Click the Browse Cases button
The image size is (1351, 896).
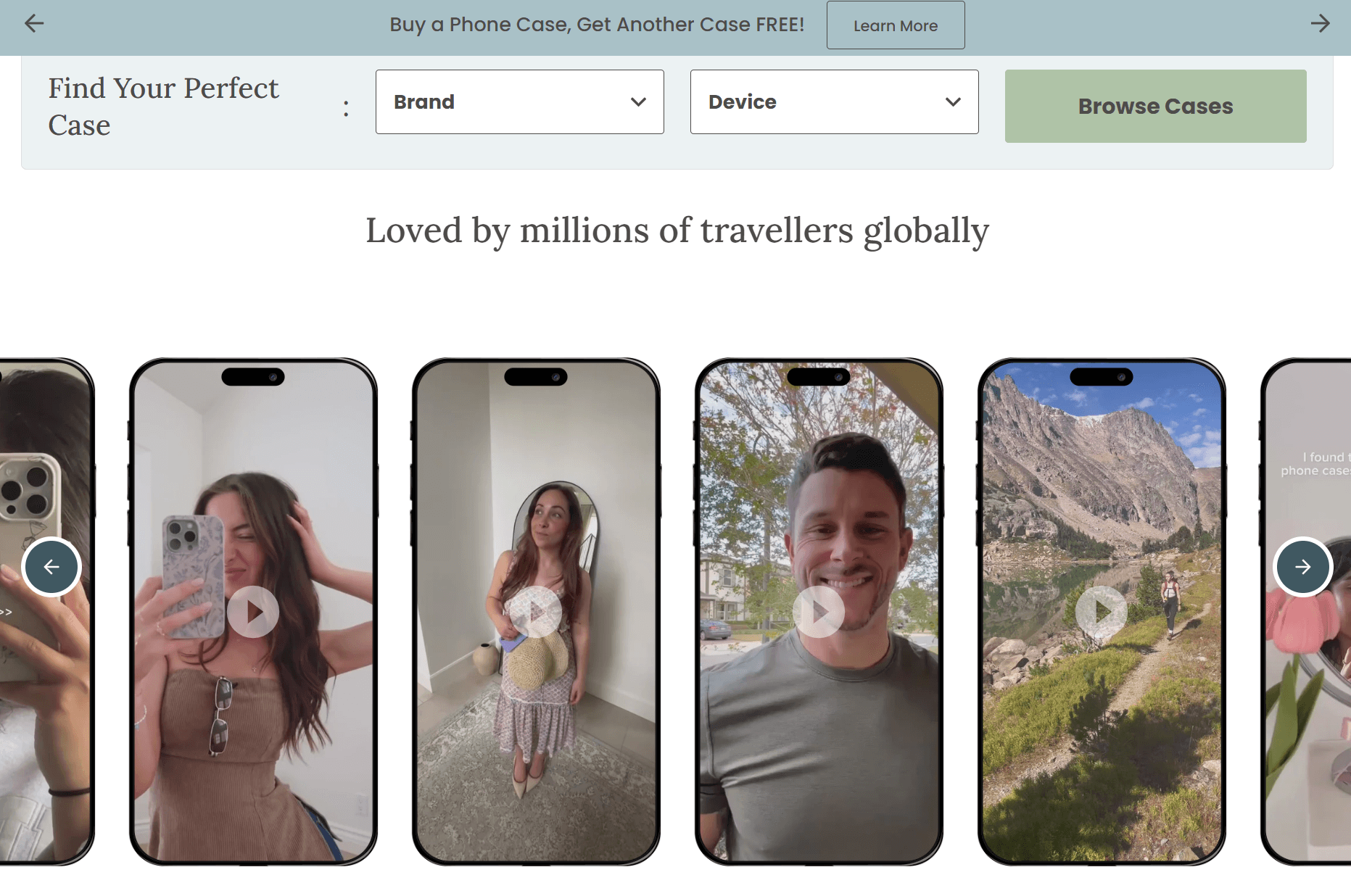1155,107
